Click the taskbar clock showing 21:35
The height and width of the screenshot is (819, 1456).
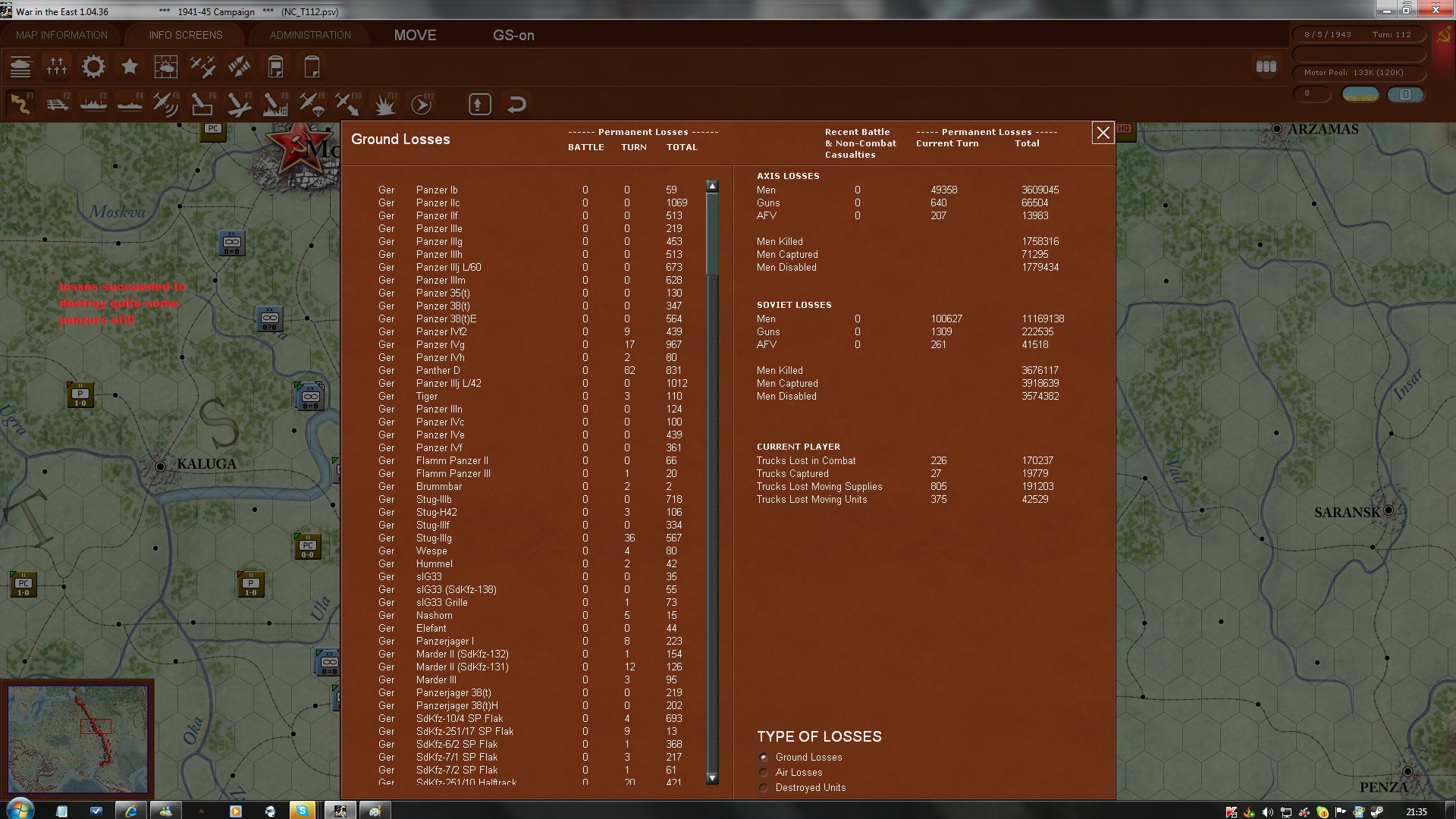coord(1416,812)
